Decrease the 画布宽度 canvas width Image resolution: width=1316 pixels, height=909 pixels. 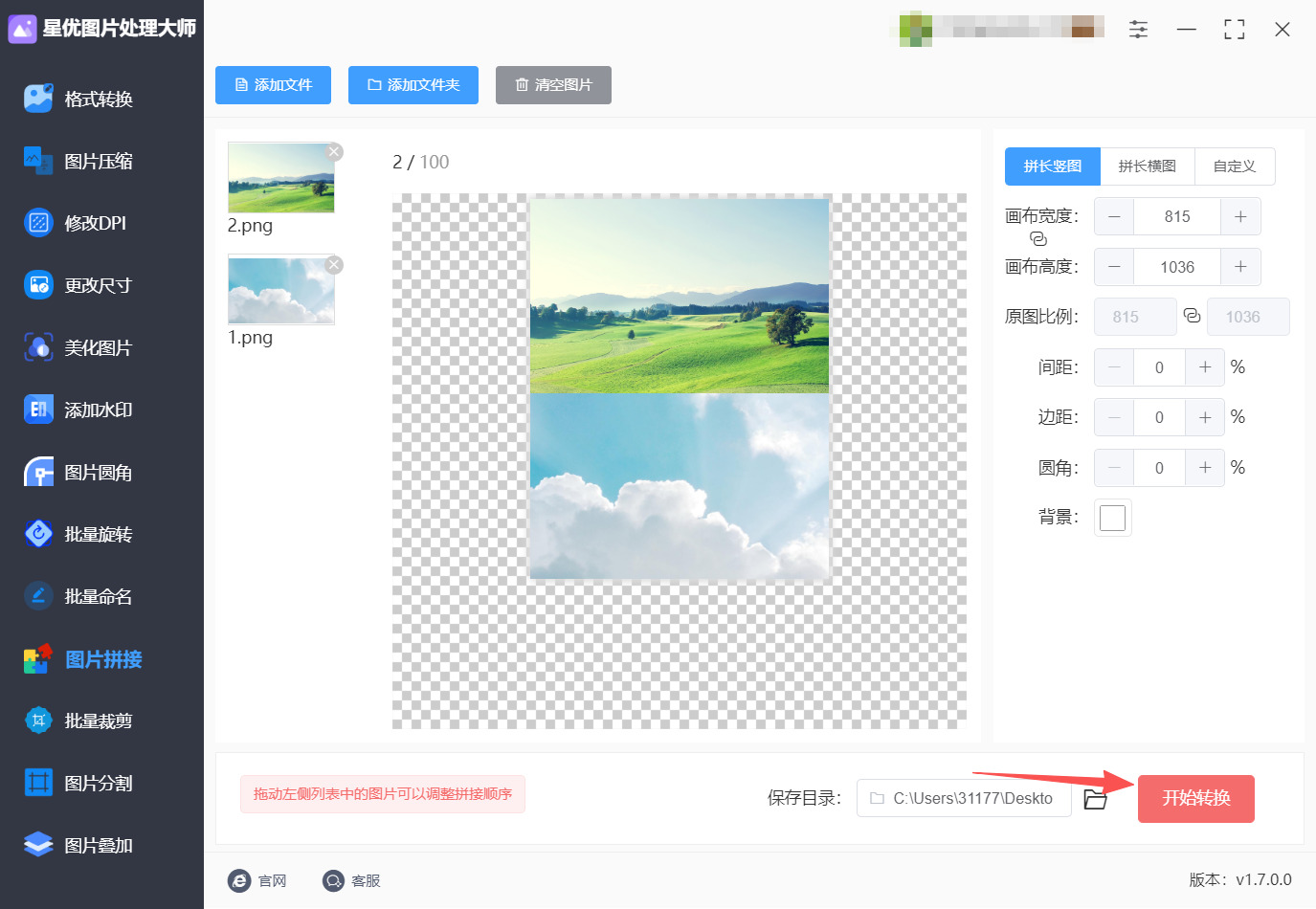pyautogui.click(x=1114, y=216)
